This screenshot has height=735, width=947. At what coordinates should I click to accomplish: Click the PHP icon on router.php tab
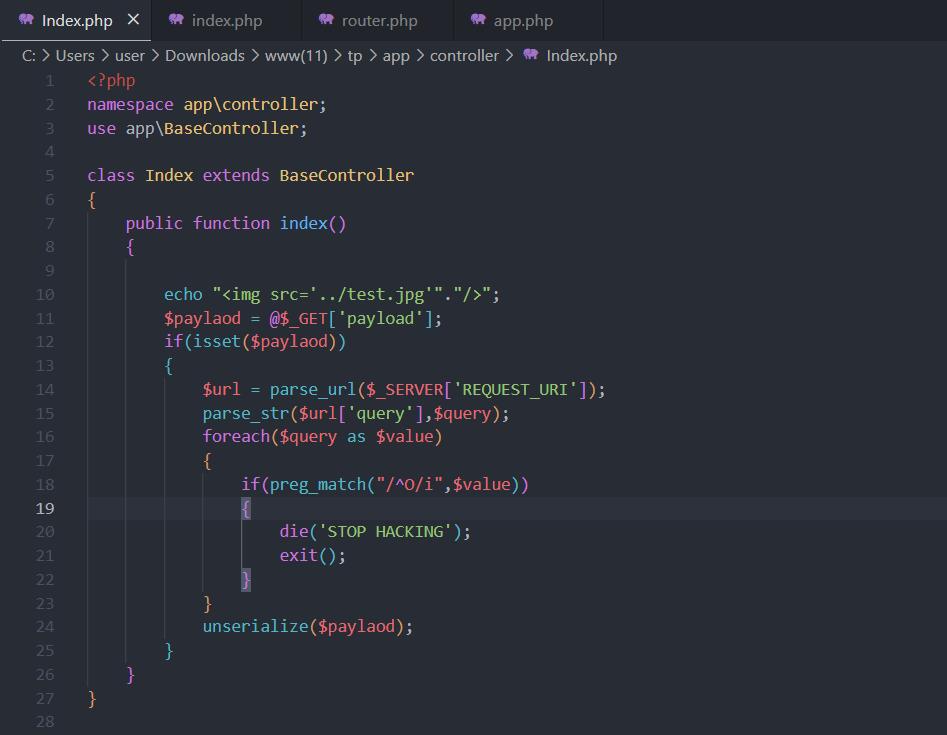coord(326,20)
